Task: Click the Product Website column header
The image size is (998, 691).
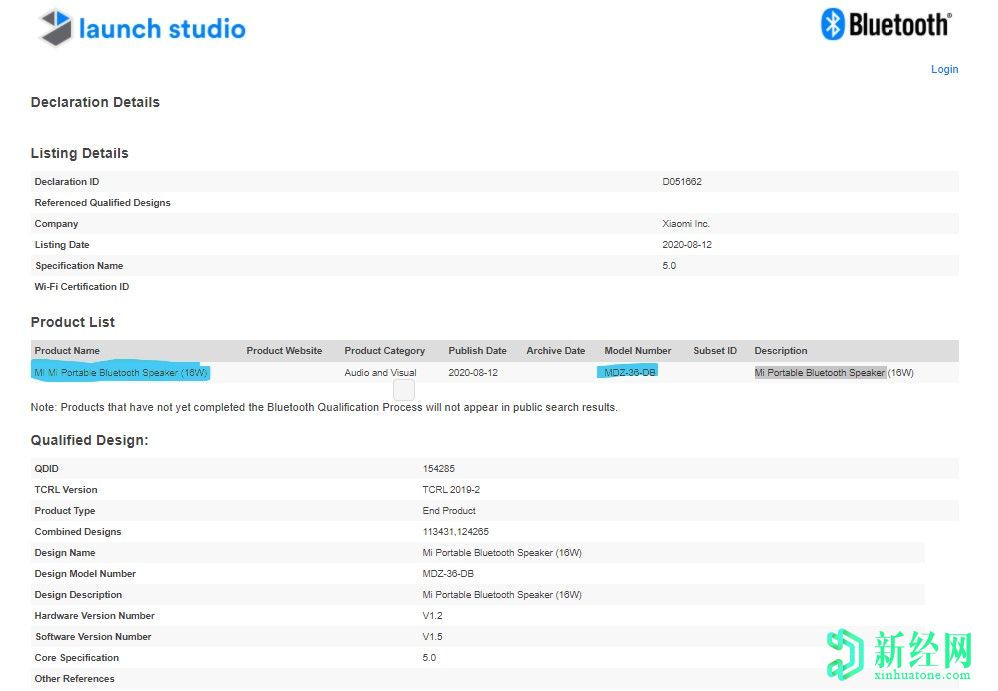Action: [x=284, y=351]
